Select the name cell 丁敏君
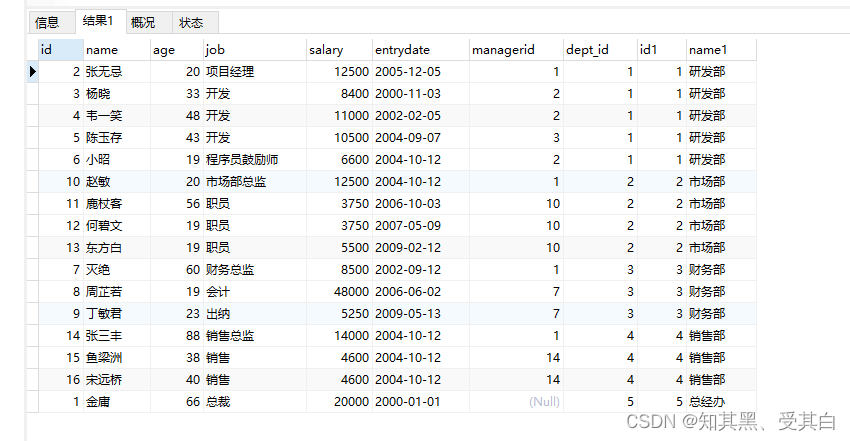The width and height of the screenshot is (850, 441). 117,314
